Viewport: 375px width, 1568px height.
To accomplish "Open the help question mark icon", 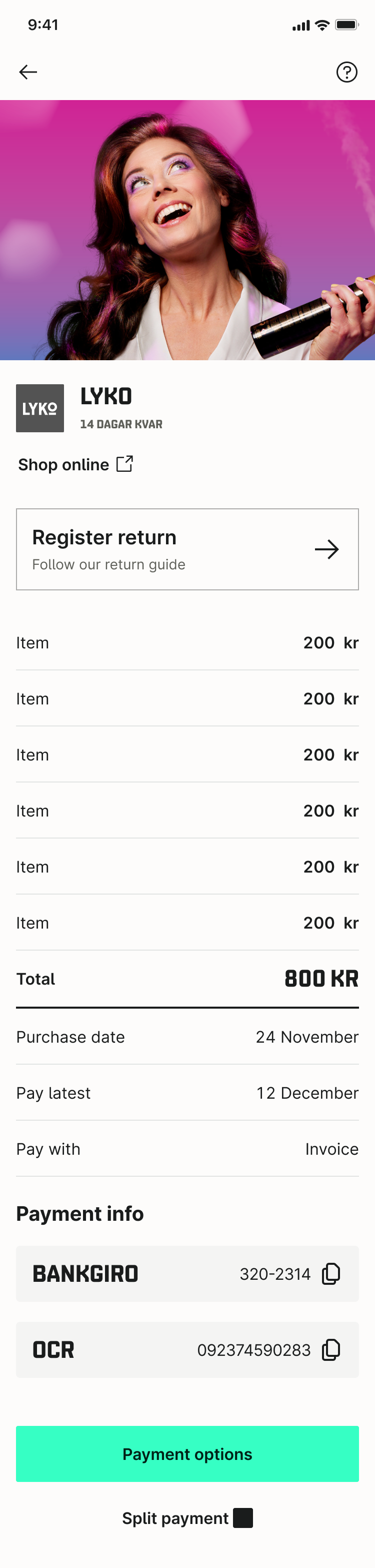I will pyautogui.click(x=346, y=73).
